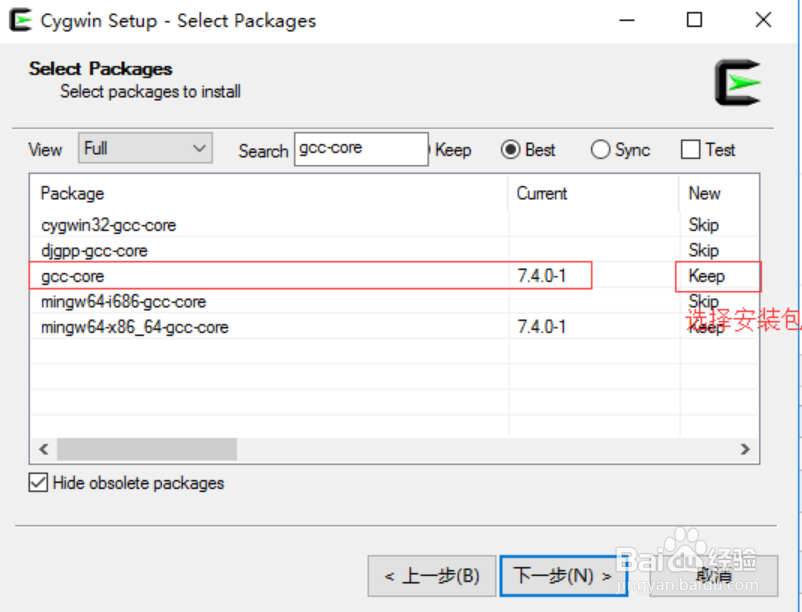802x612 pixels.
Task: Toggle the gcc-core status from Keep
Action: [703, 275]
